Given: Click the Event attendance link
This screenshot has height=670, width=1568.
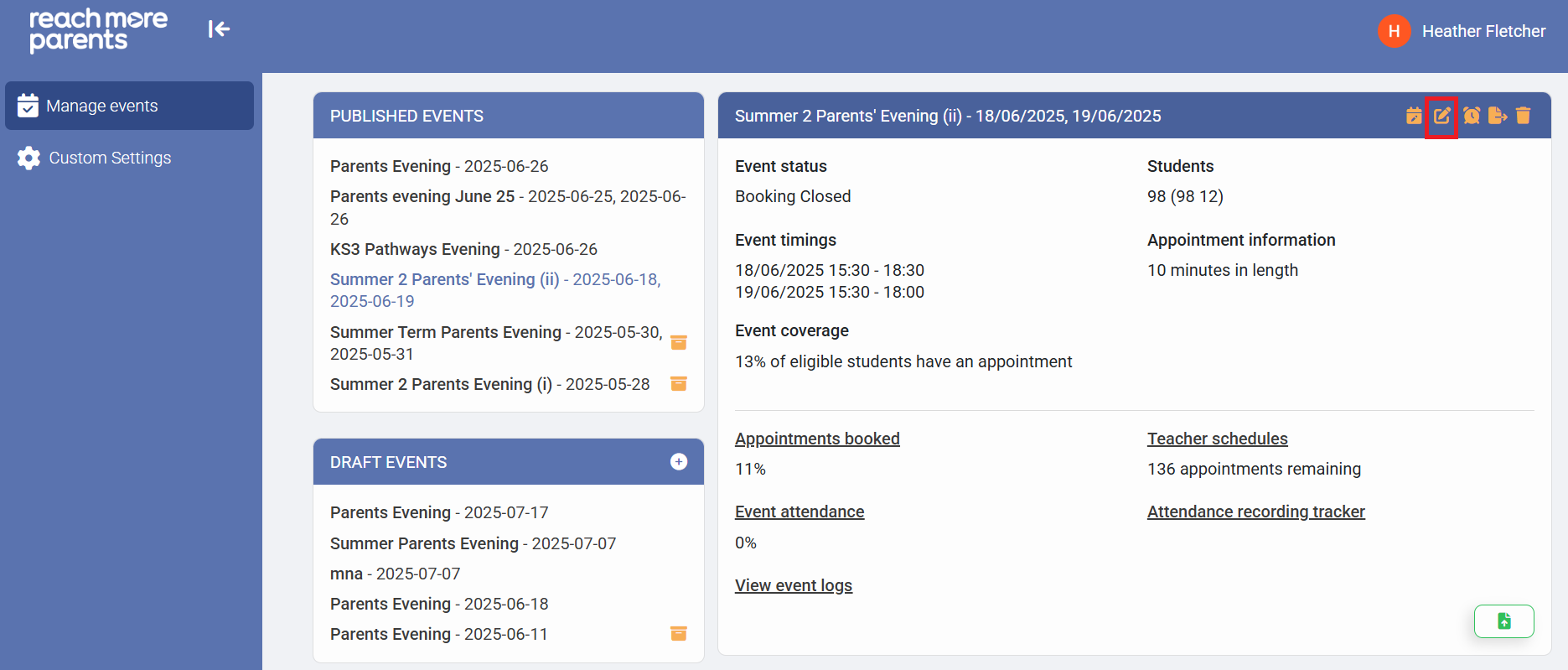Looking at the screenshot, I should 800,512.
